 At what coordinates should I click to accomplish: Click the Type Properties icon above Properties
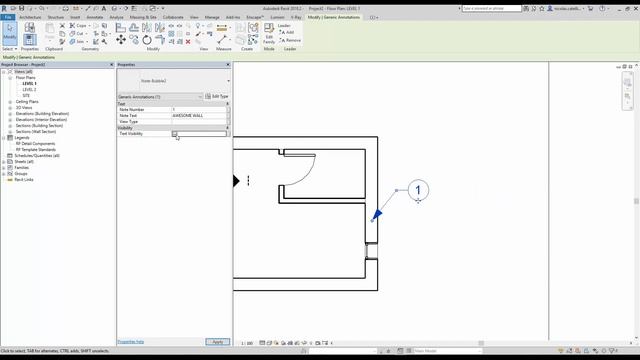(x=29, y=27)
